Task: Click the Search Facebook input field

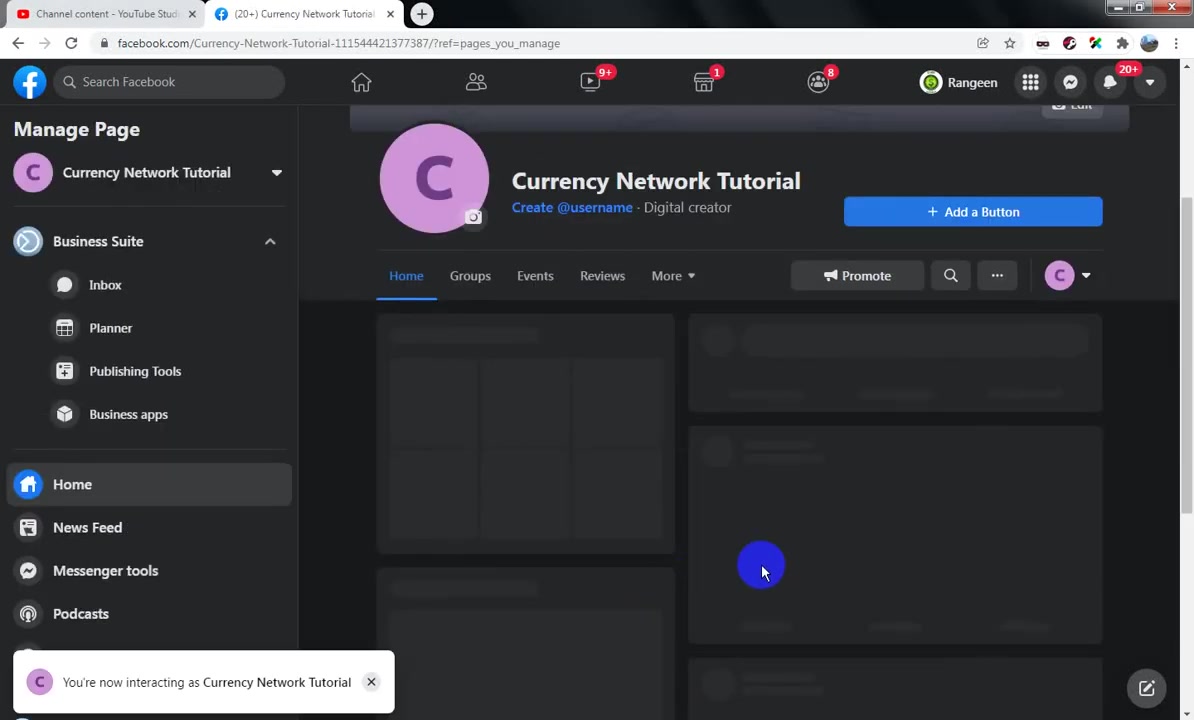Action: pos(169,82)
